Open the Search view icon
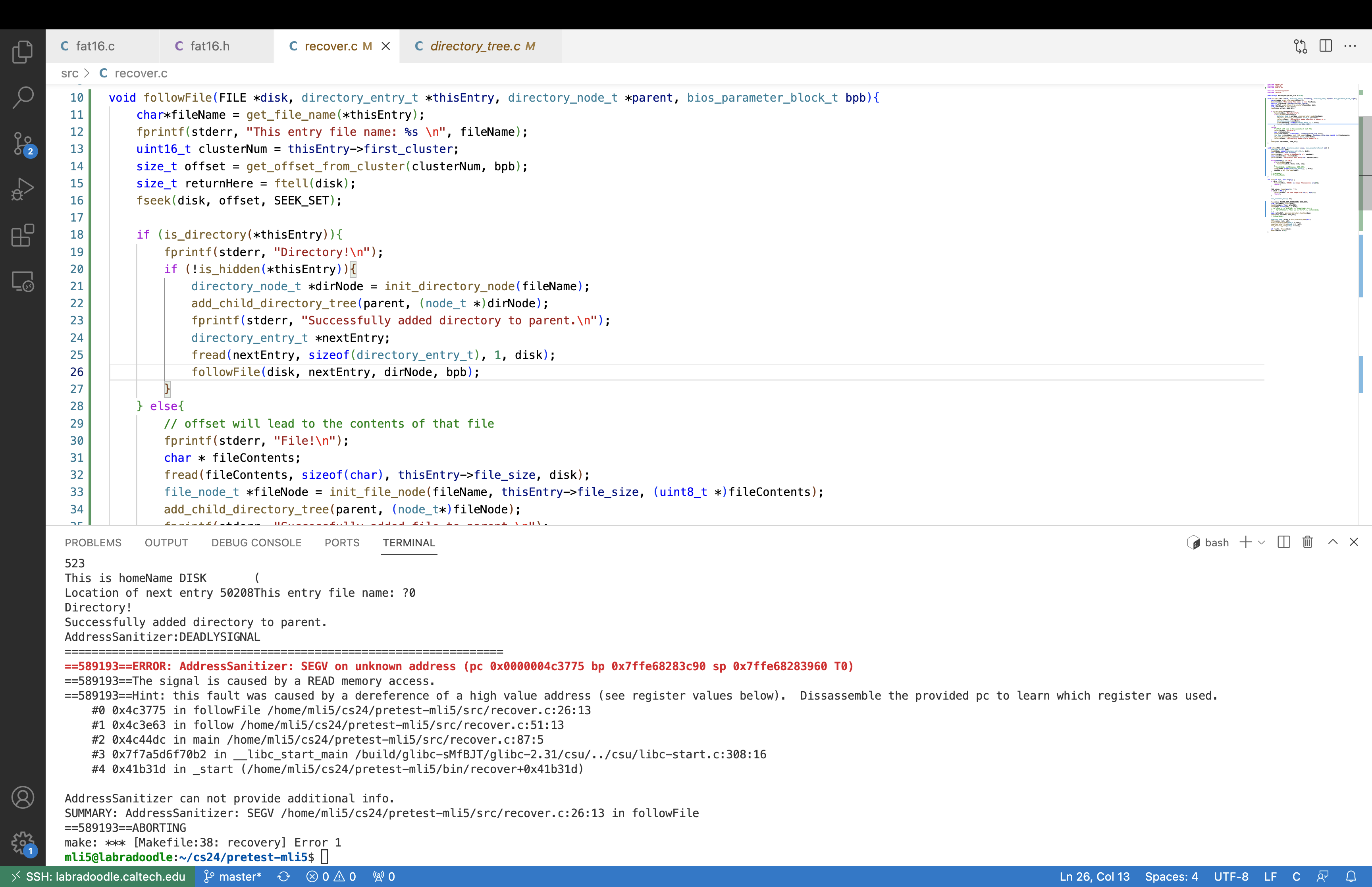This screenshot has width=1372, height=887. 23,97
